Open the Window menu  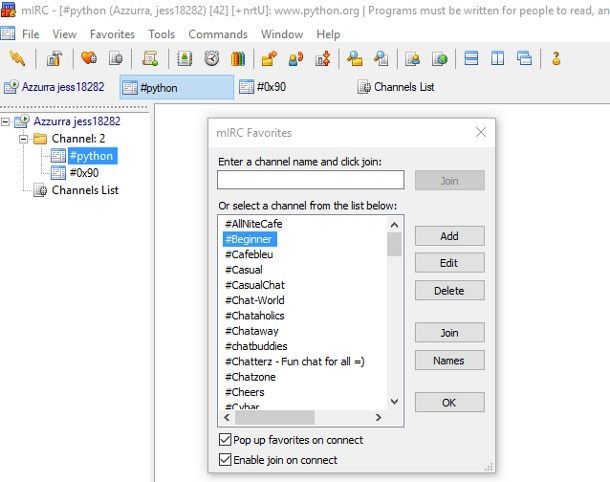(282, 34)
